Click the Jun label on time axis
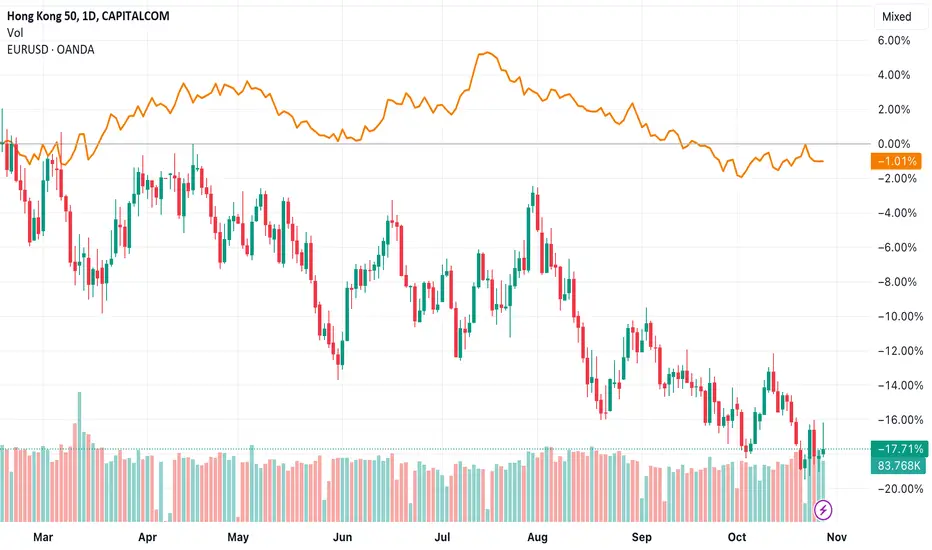Image resolution: width=932 pixels, height=550 pixels. pos(342,537)
